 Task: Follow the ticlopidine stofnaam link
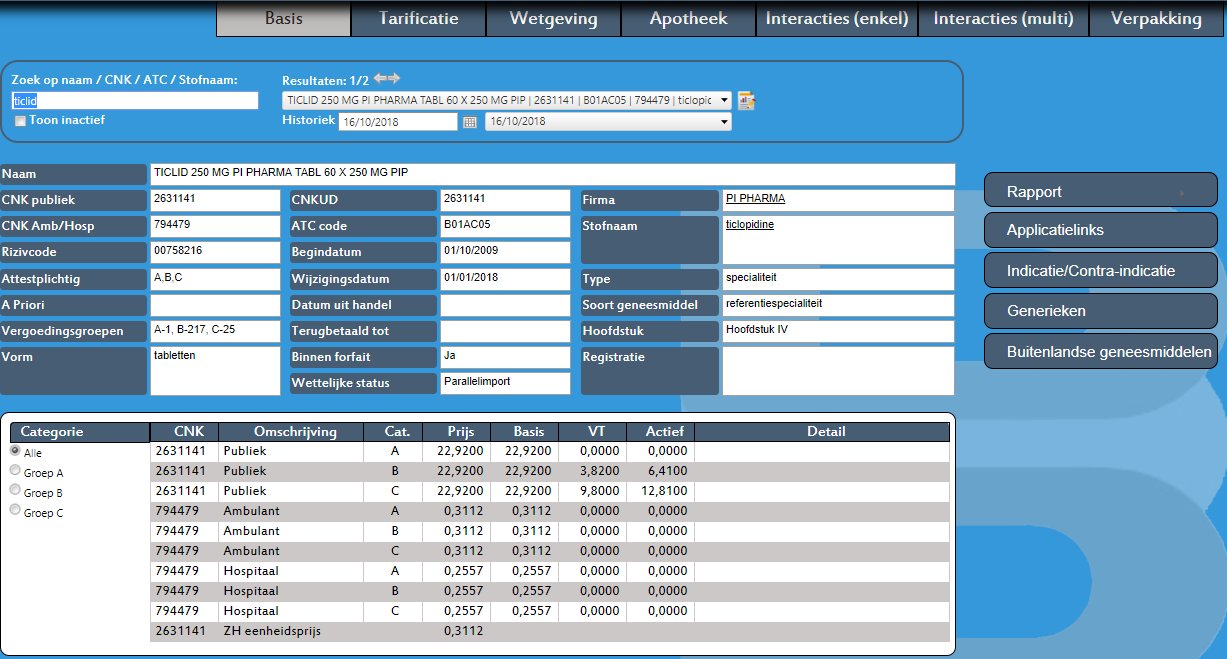(x=749, y=224)
